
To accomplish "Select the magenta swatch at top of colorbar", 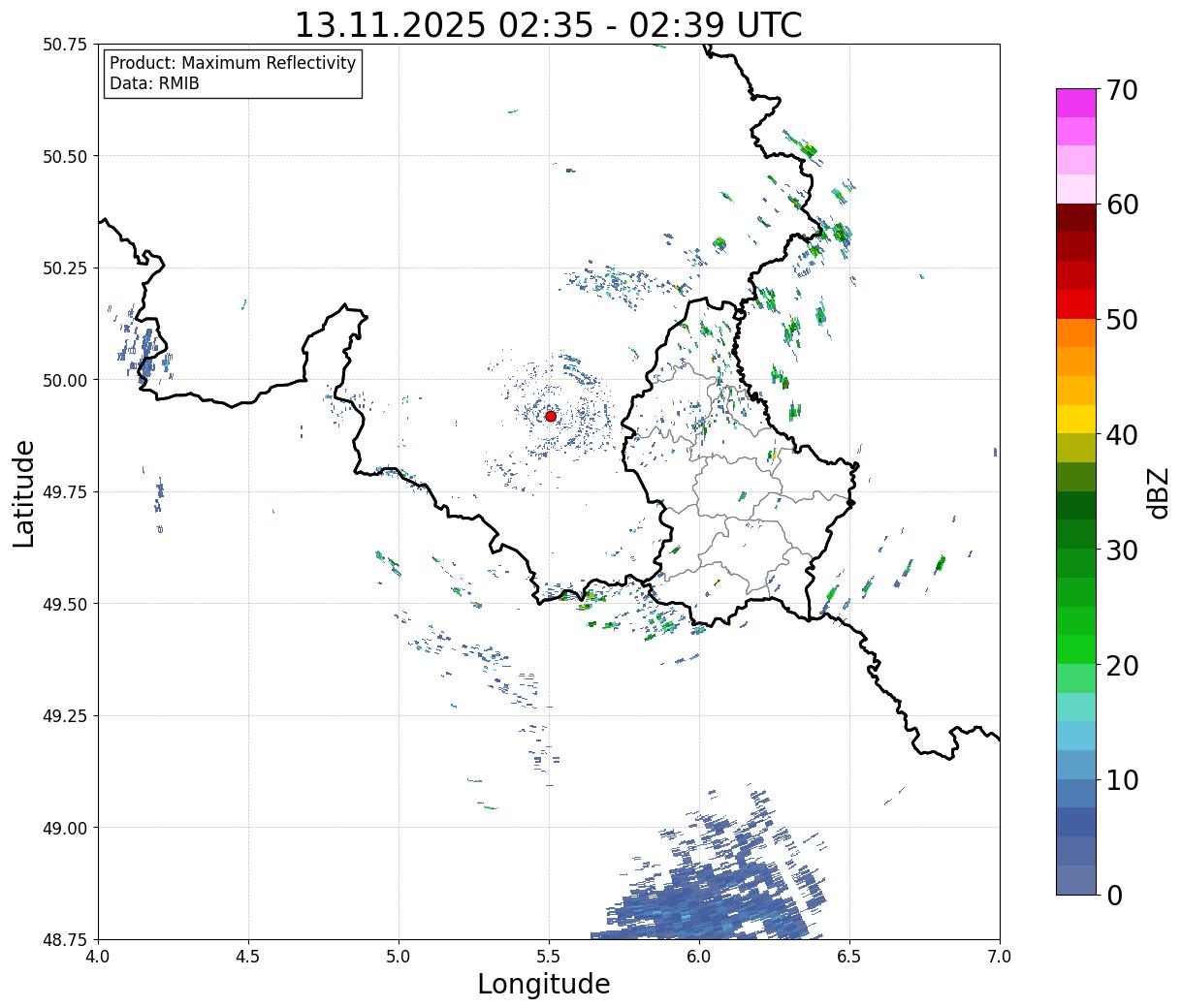I will coord(1075,103).
